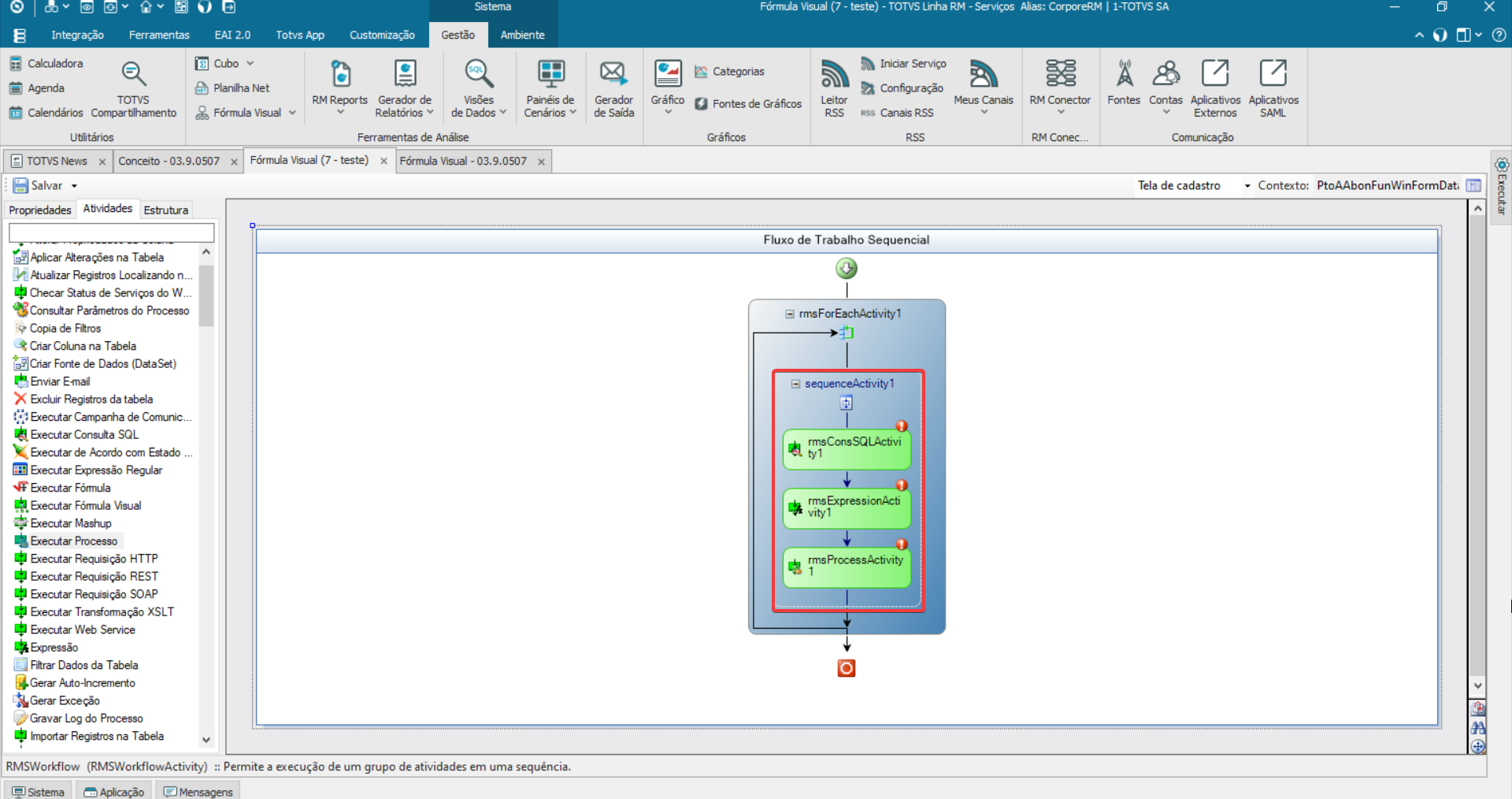The width and height of the screenshot is (1512, 799).
Task: Open RM Conector
Action: [1060, 84]
